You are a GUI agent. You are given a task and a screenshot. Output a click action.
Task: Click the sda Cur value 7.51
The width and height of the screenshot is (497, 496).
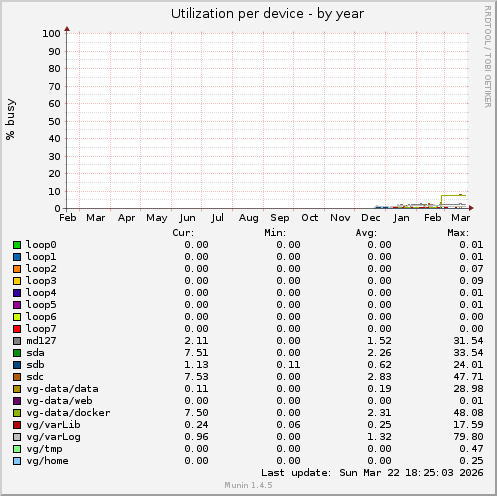point(196,353)
